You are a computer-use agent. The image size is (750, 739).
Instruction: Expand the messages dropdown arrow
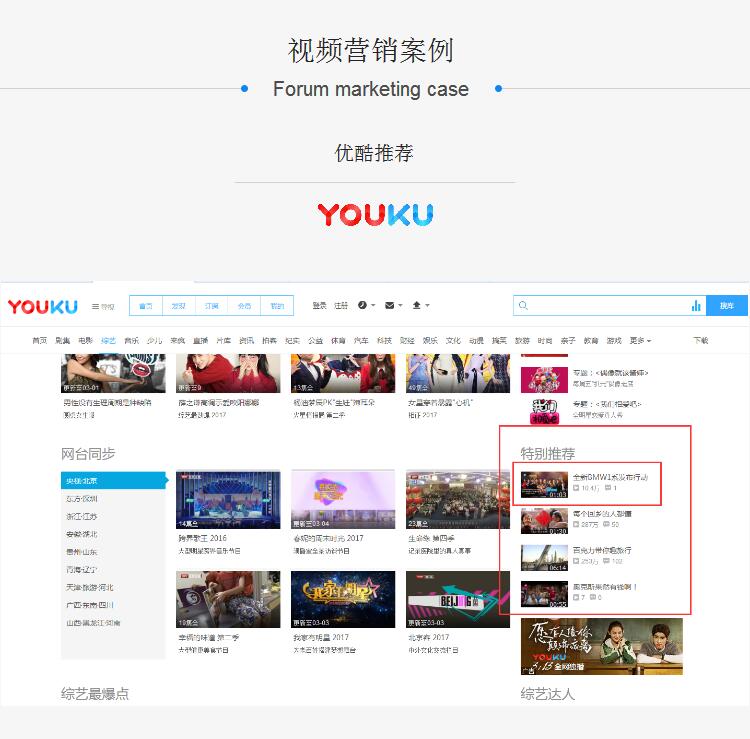[400, 305]
